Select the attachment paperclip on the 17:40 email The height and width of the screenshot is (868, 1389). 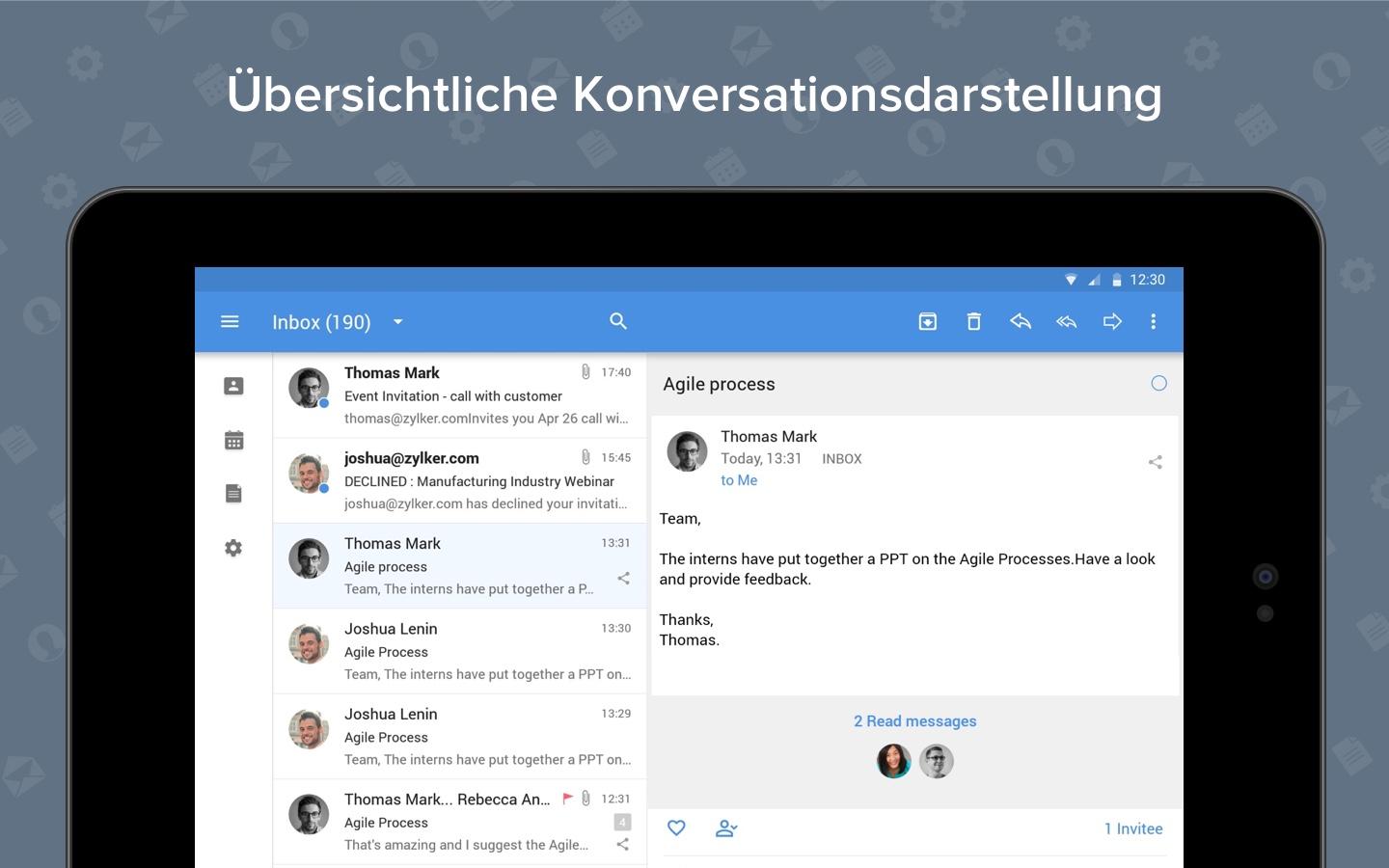pyautogui.click(x=586, y=371)
